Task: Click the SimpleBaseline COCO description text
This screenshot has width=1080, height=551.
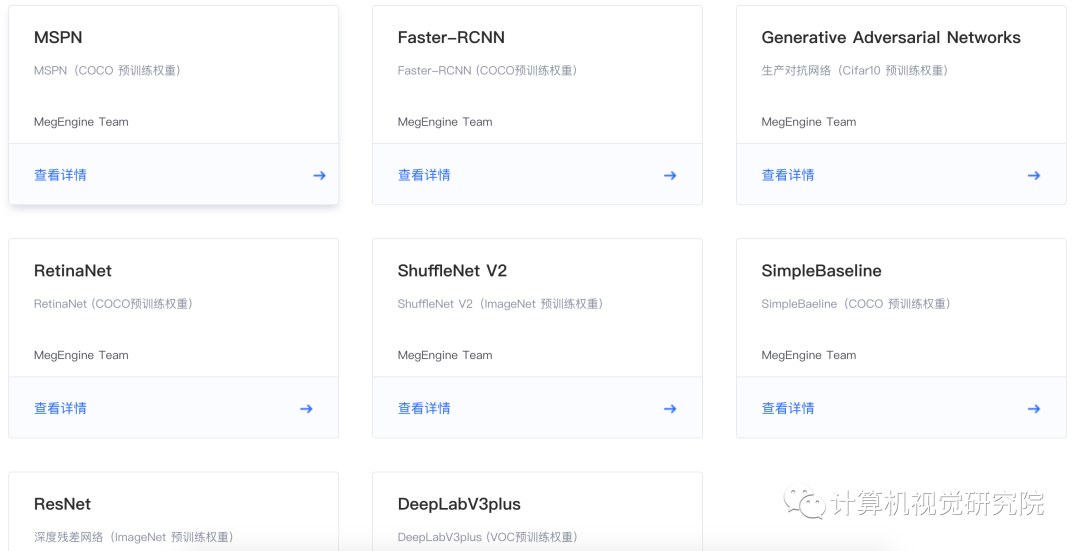Action: coord(855,304)
